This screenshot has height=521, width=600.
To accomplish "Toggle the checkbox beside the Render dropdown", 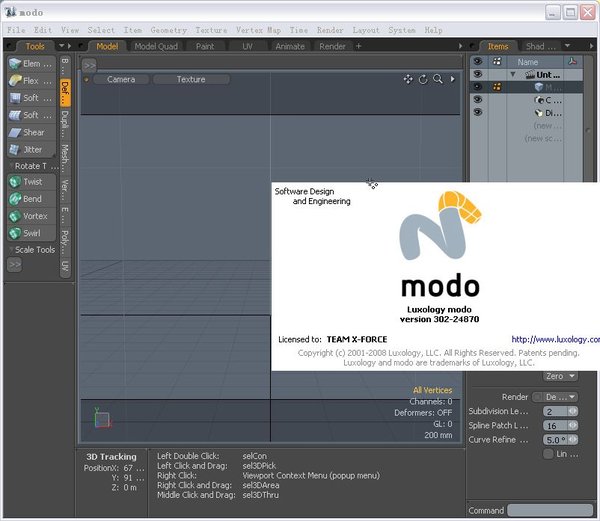I will 537,397.
